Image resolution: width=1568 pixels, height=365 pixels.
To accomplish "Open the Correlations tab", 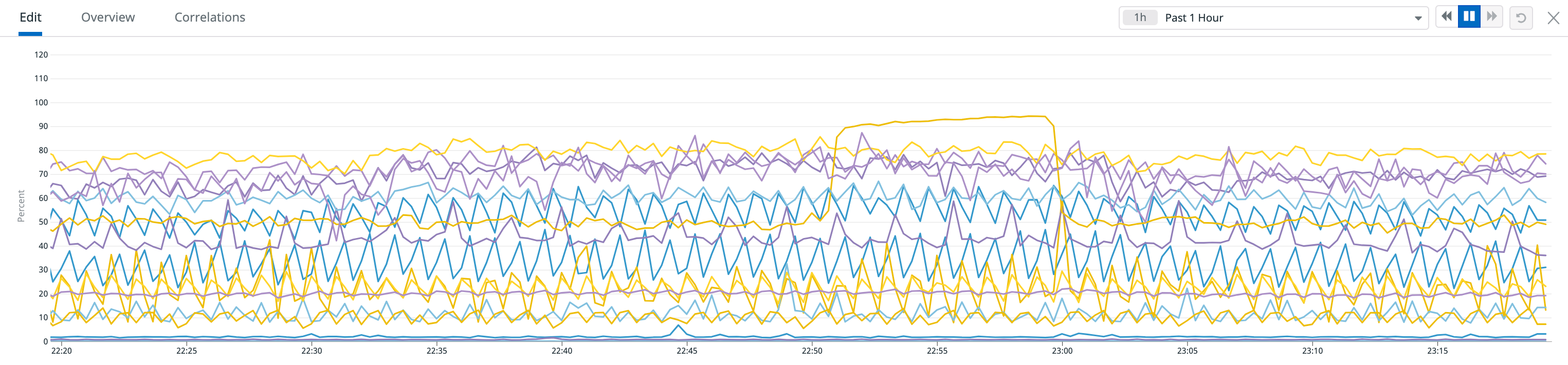I will pyautogui.click(x=209, y=17).
